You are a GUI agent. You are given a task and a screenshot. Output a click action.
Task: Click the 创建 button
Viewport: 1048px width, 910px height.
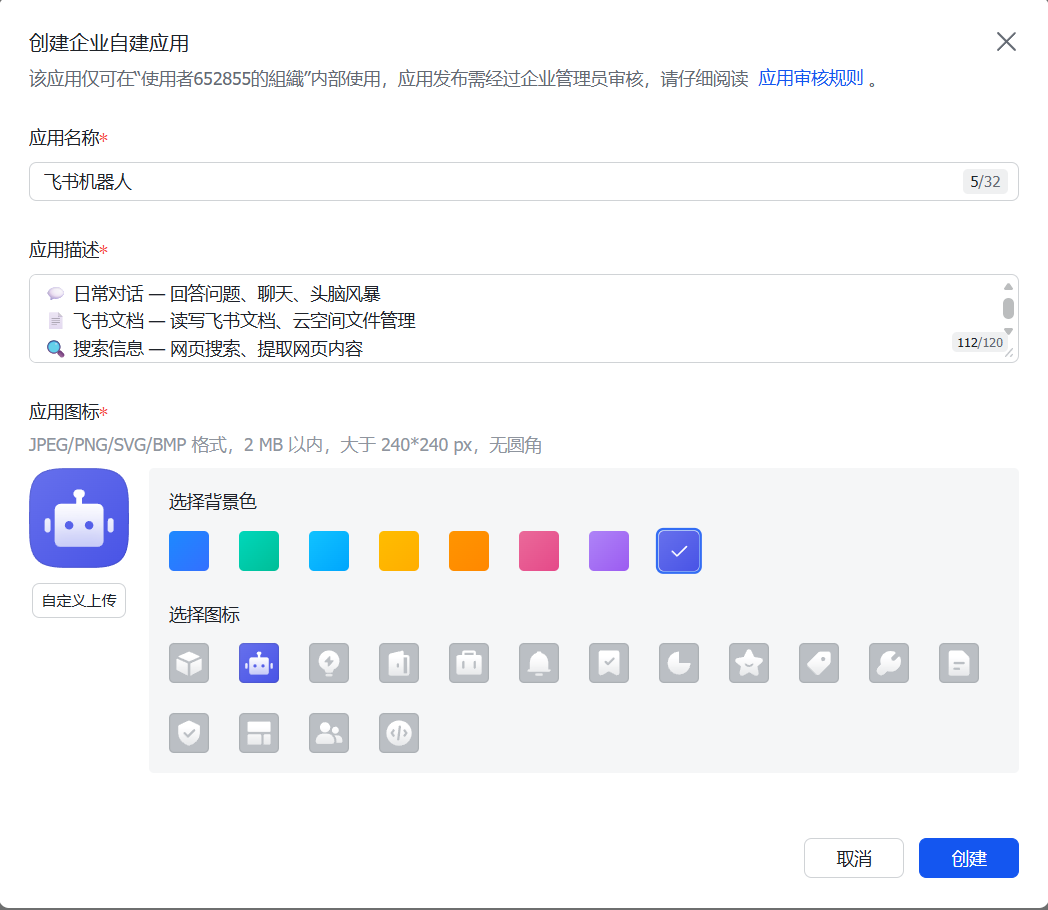968,859
